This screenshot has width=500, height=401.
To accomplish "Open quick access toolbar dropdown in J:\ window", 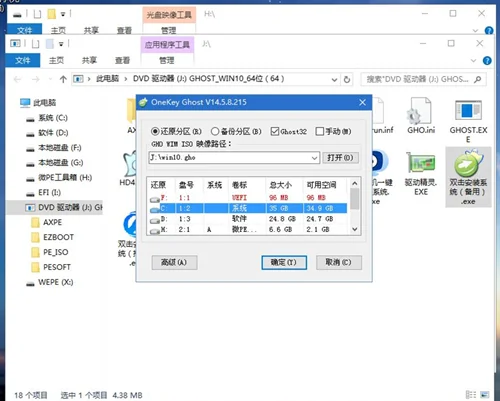I will (x=61, y=44).
